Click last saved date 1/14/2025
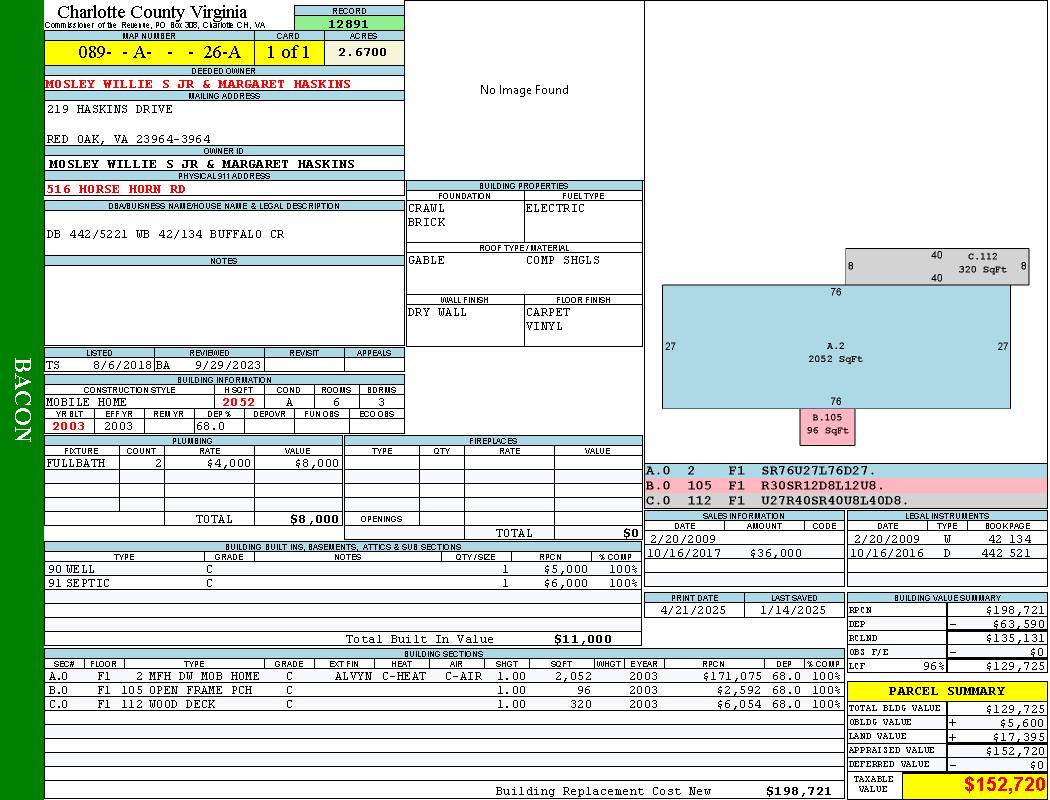 [x=793, y=610]
